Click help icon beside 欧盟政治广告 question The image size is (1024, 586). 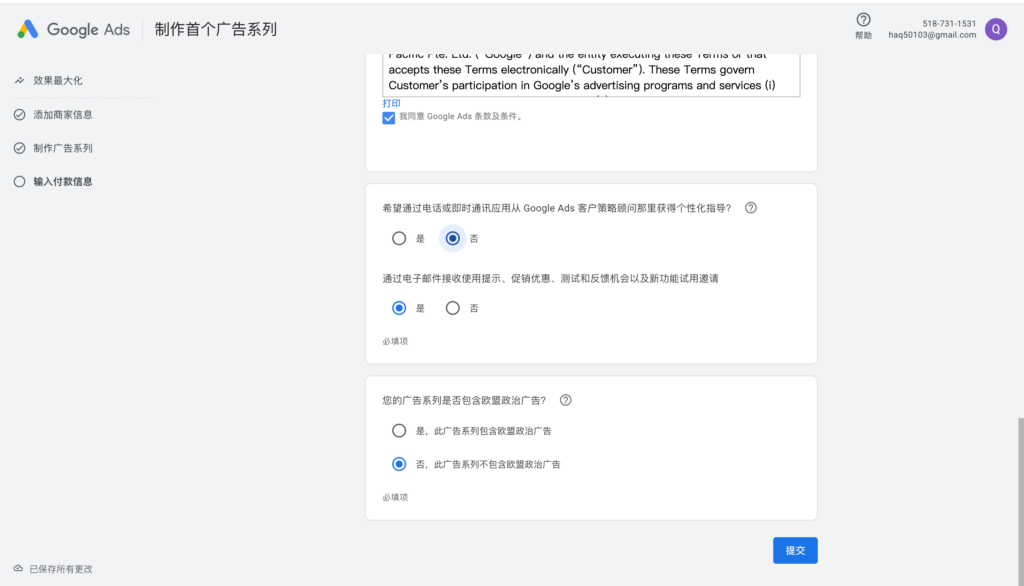566,400
